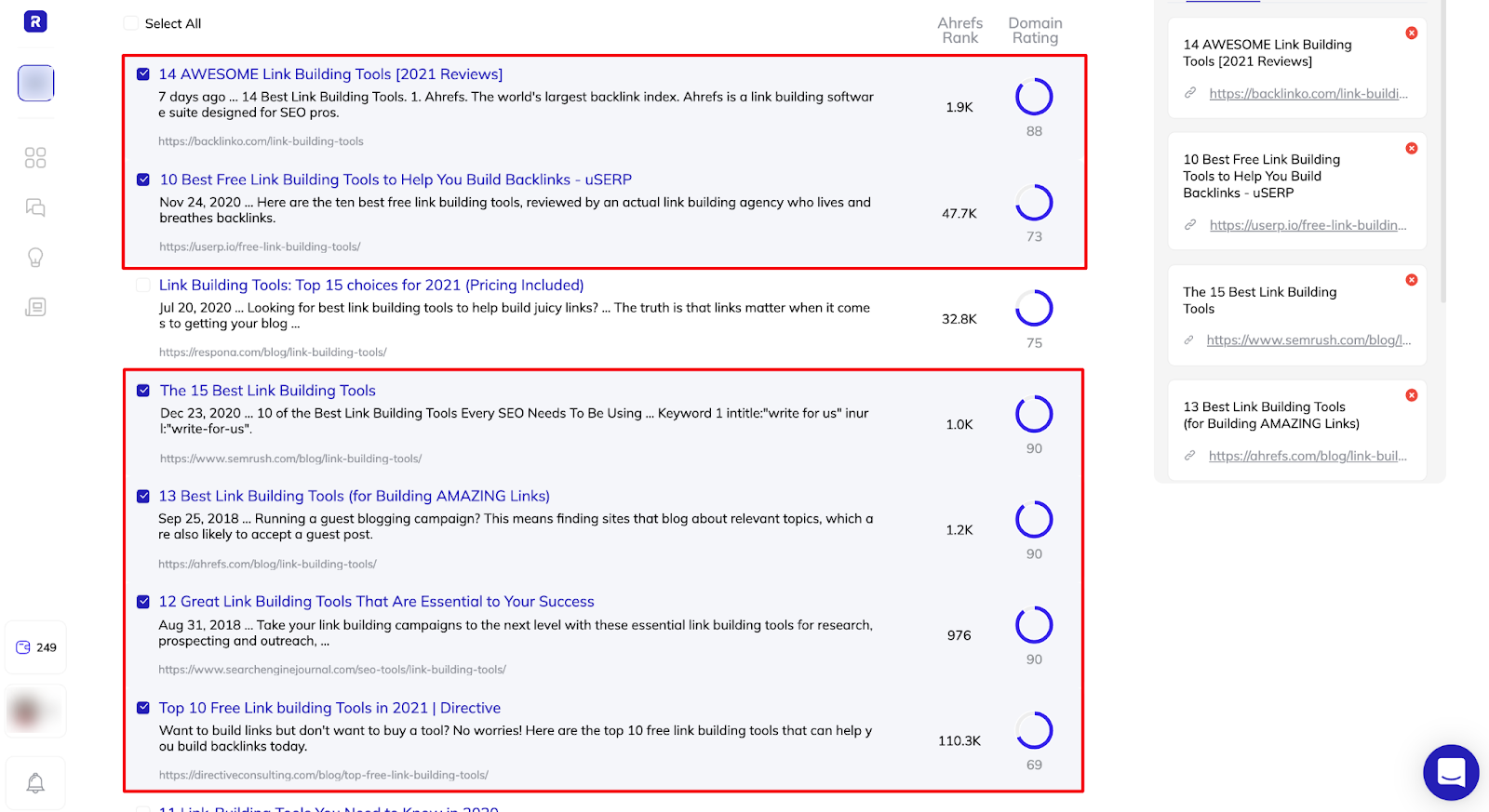Open the 14 AWESOME Link Building Tools title link
Viewport: 1489px width, 812px height.
pos(330,74)
